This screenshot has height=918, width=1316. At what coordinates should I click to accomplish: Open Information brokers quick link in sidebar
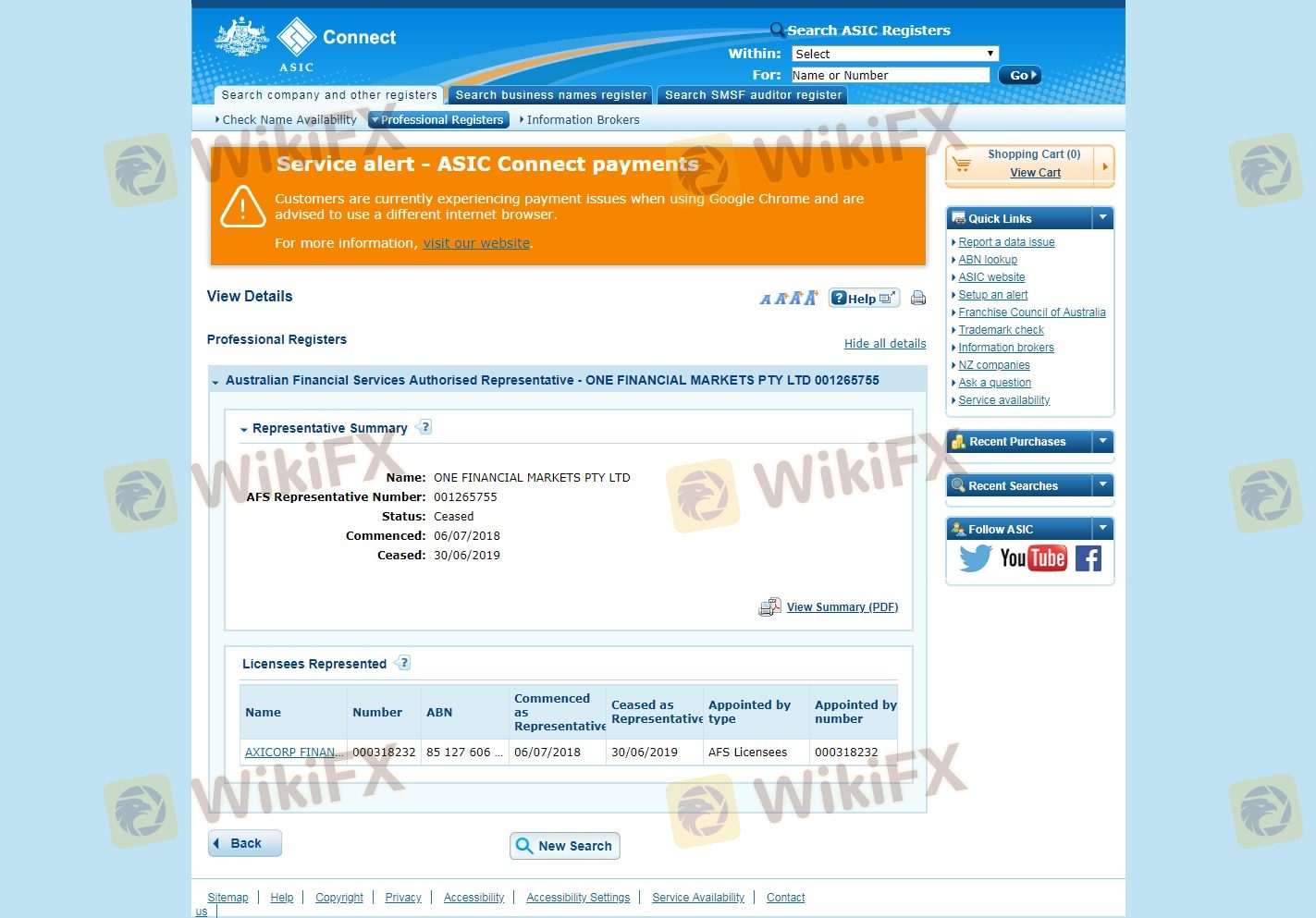pos(1006,348)
